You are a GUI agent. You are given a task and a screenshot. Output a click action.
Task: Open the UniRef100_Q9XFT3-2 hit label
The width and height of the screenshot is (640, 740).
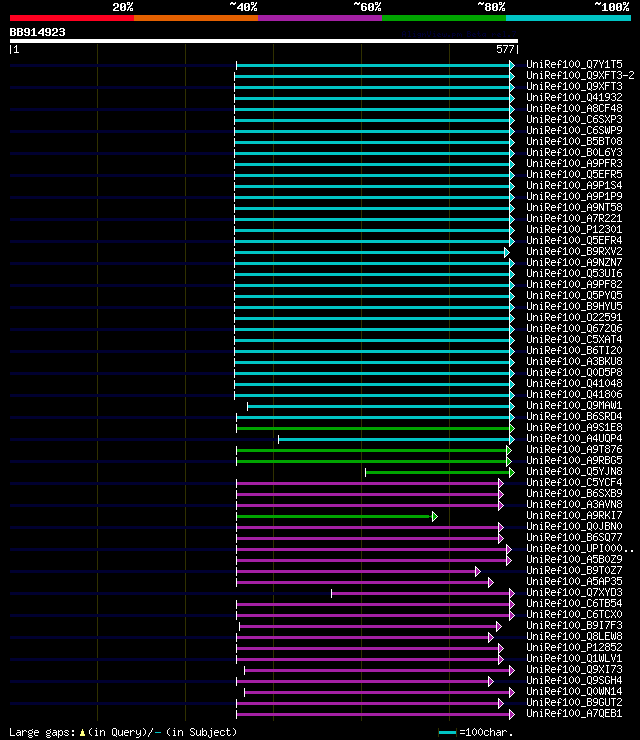point(580,75)
